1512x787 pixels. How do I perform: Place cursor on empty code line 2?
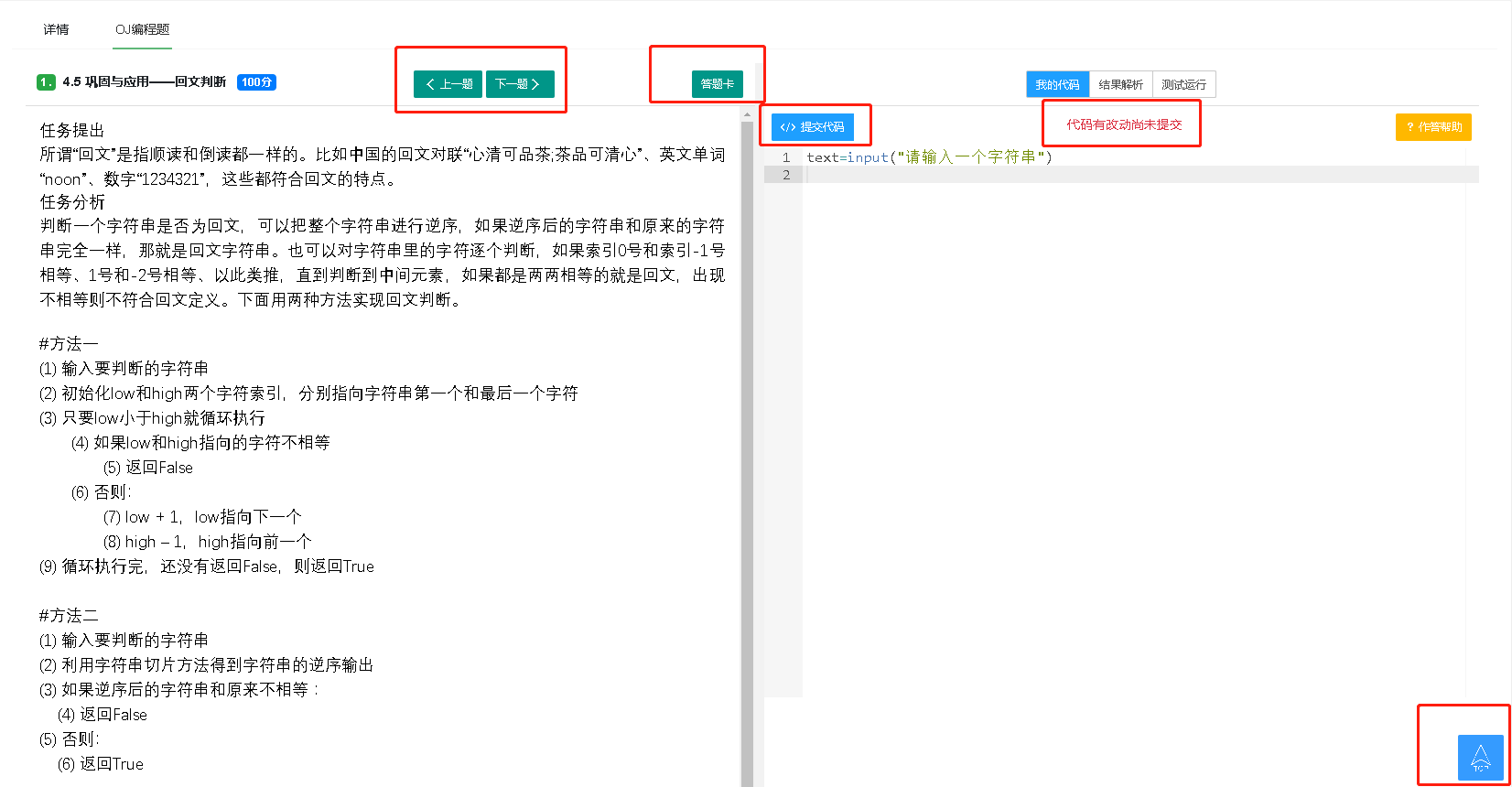click(x=1007, y=175)
